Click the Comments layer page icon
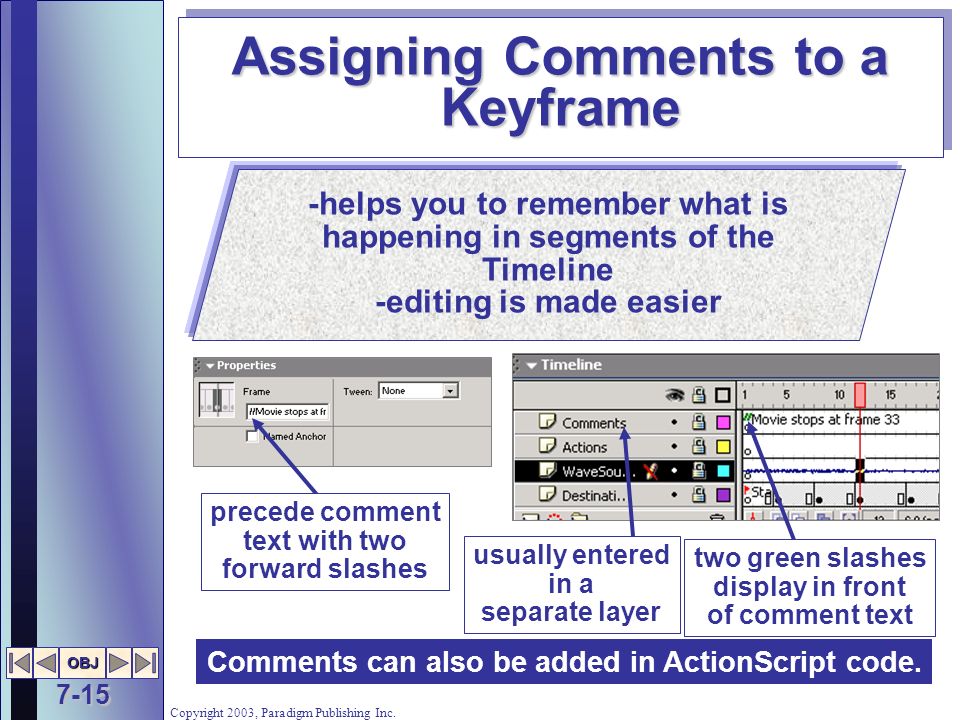The width and height of the screenshot is (960, 720). click(547, 421)
